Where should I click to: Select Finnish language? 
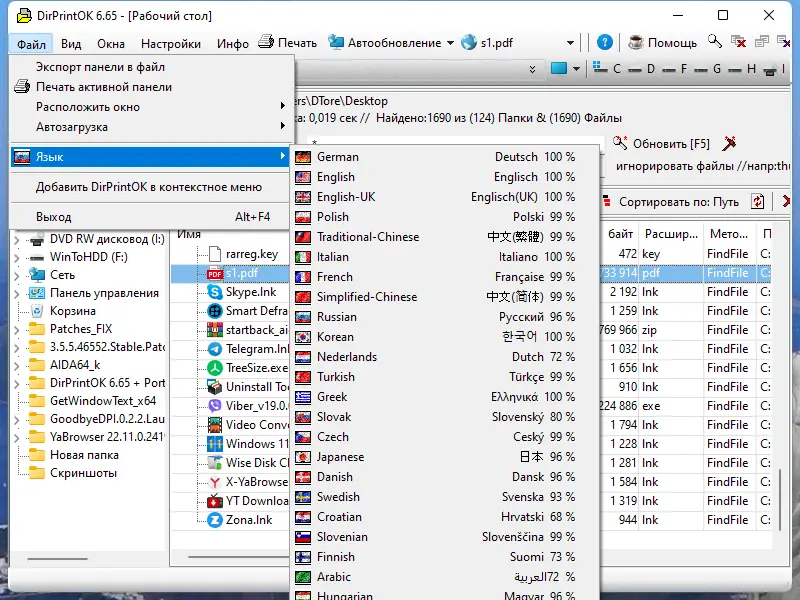point(444,557)
